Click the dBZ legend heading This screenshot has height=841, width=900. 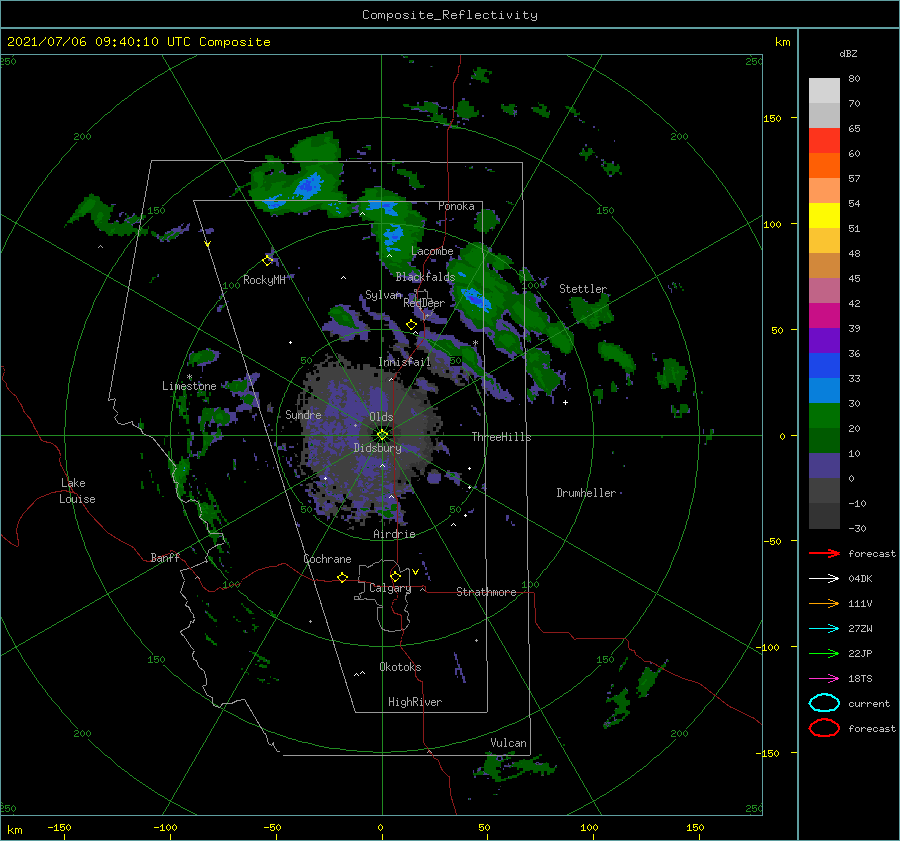(x=848, y=53)
